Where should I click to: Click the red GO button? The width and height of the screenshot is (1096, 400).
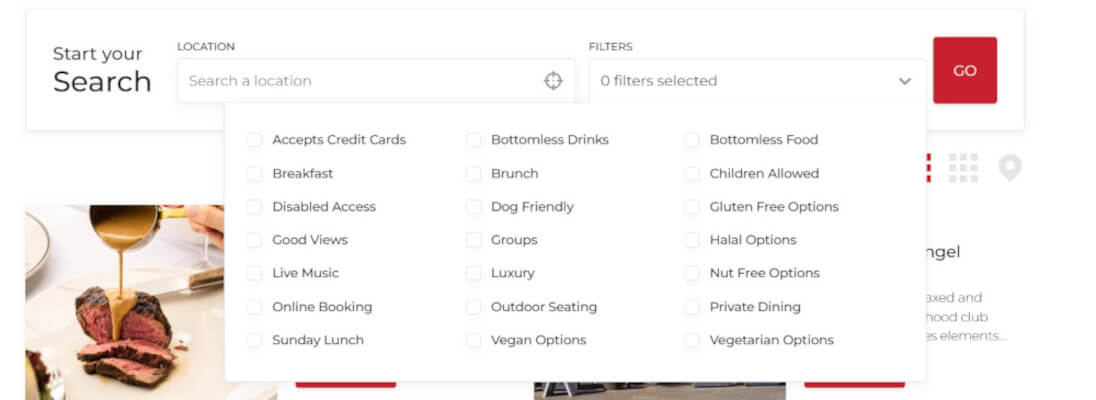pyautogui.click(x=965, y=70)
